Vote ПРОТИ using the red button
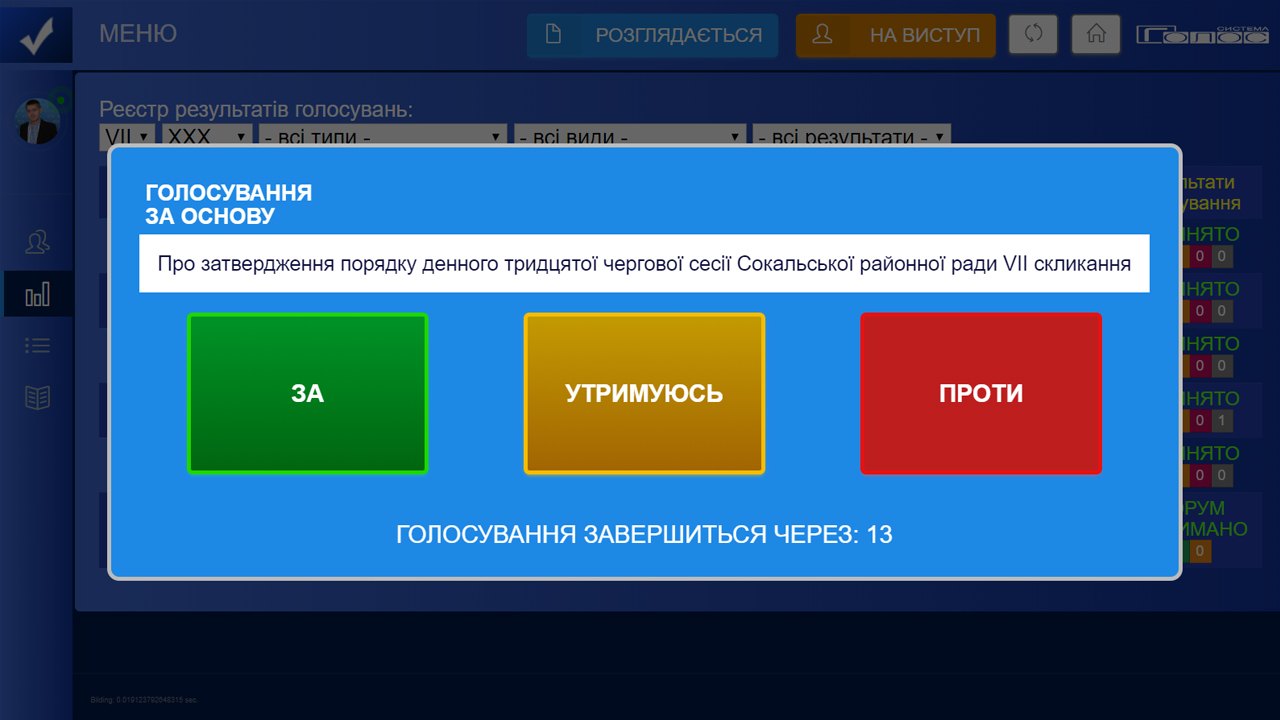 coord(980,393)
